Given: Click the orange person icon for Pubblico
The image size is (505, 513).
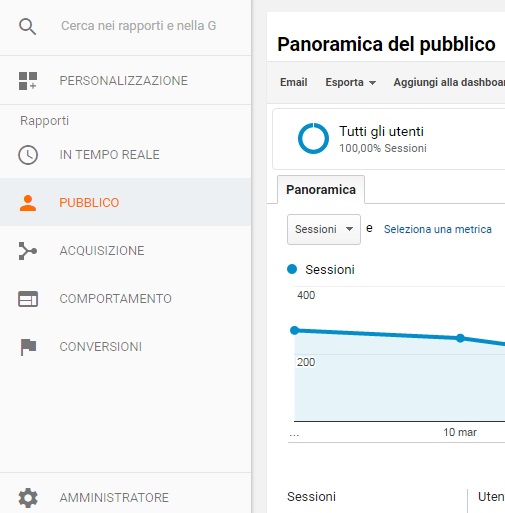Looking at the screenshot, I should pos(28,203).
